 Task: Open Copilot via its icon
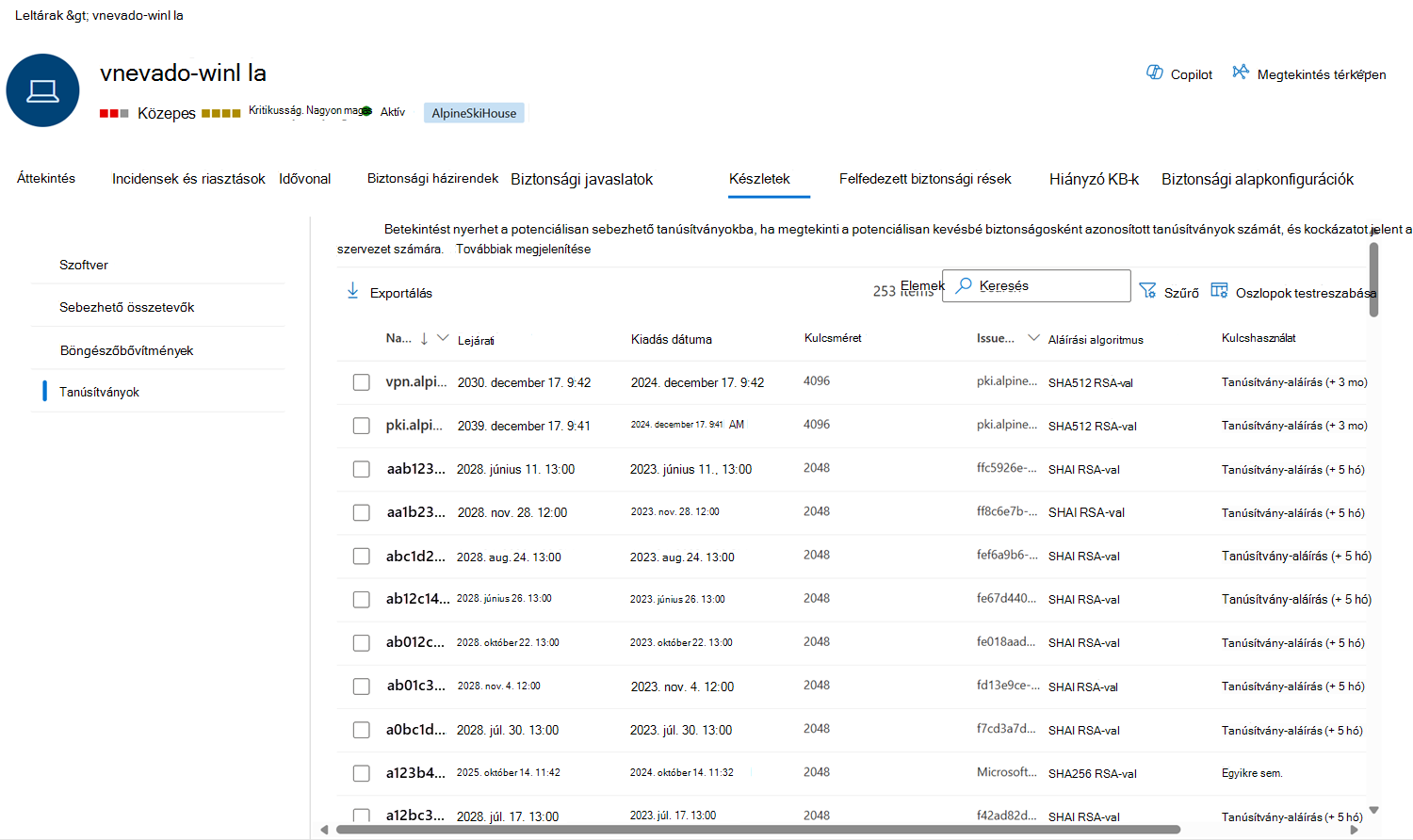tap(1155, 73)
